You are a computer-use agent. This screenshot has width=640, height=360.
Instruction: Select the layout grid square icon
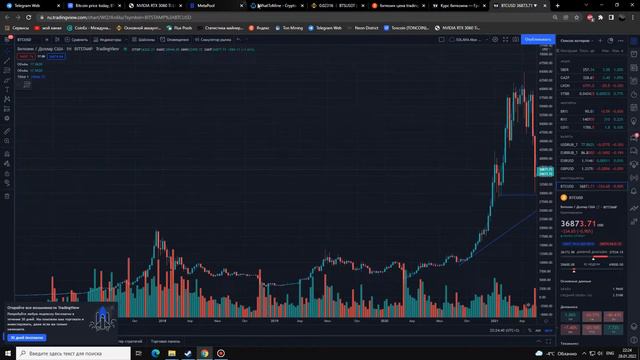[442, 40]
